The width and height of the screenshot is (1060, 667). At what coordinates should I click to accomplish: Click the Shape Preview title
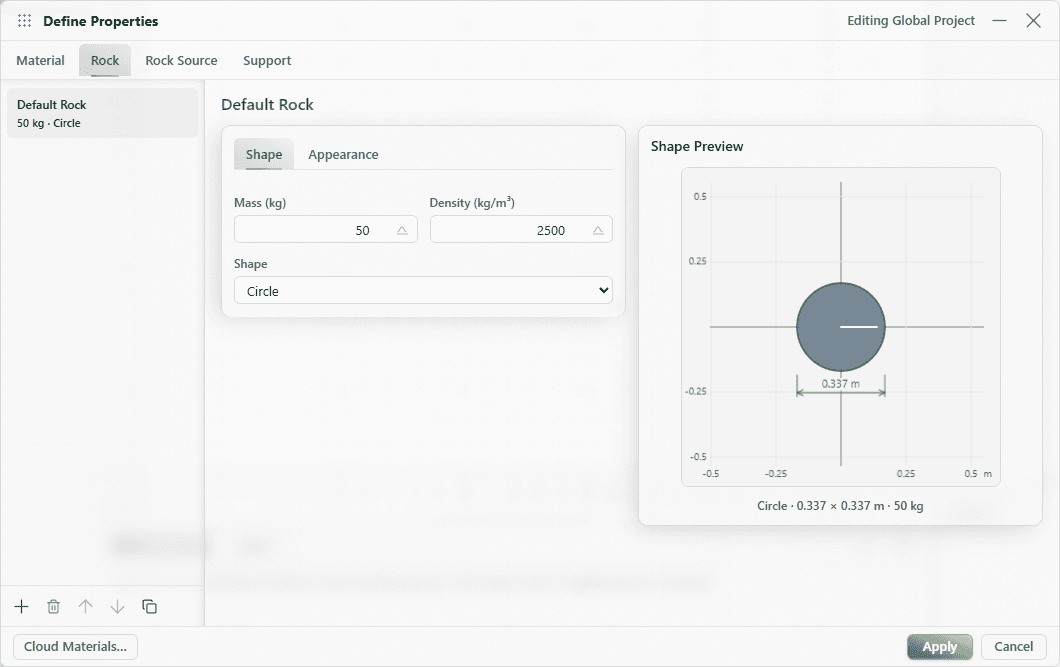[x=697, y=147]
